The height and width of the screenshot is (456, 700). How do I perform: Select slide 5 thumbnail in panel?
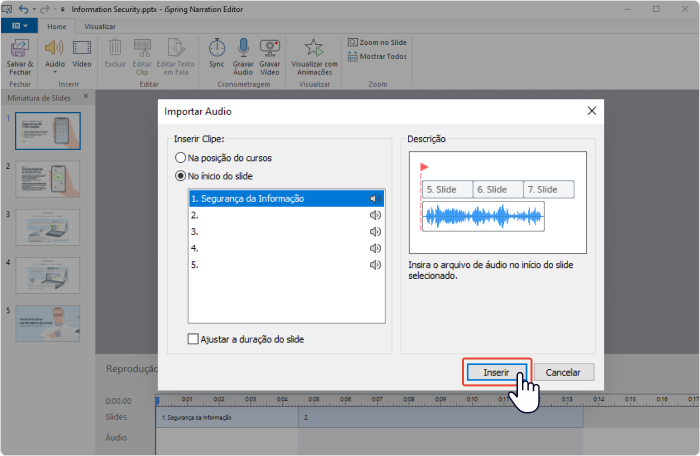point(48,323)
